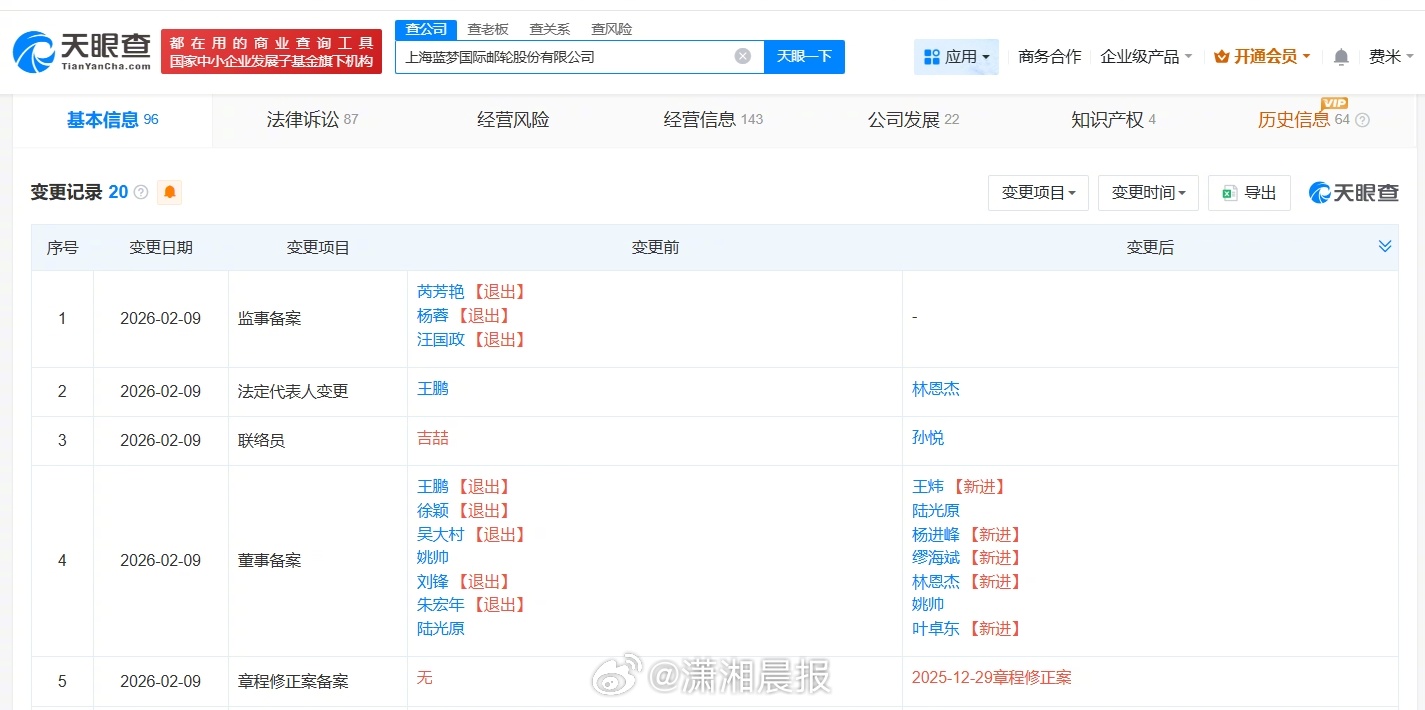The width and height of the screenshot is (1425, 710).
Task: Collapse the table via the double chevron icon
Action: (x=1385, y=245)
